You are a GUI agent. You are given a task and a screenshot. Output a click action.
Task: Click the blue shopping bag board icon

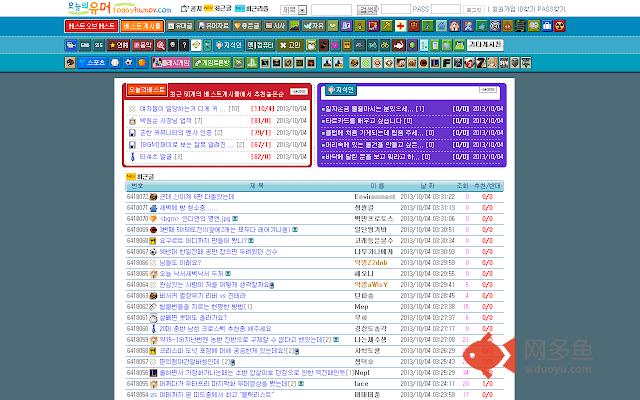click(x=547, y=26)
